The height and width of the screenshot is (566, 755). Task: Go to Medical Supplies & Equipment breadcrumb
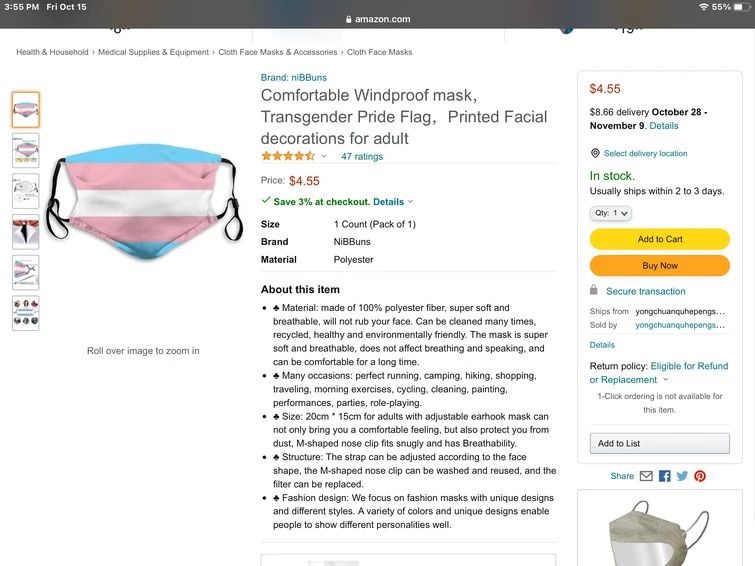click(153, 52)
